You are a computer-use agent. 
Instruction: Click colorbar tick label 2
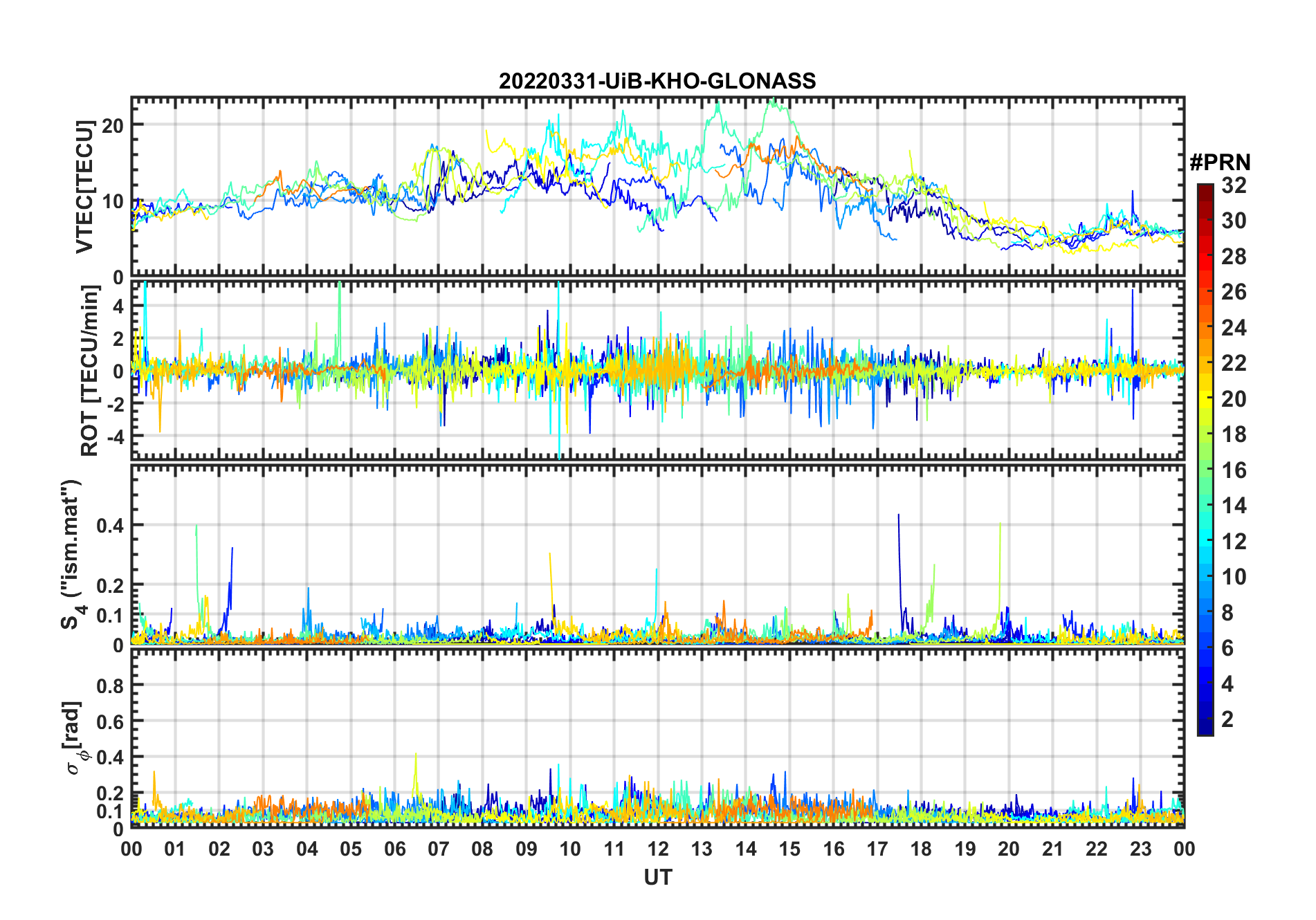1227,719
